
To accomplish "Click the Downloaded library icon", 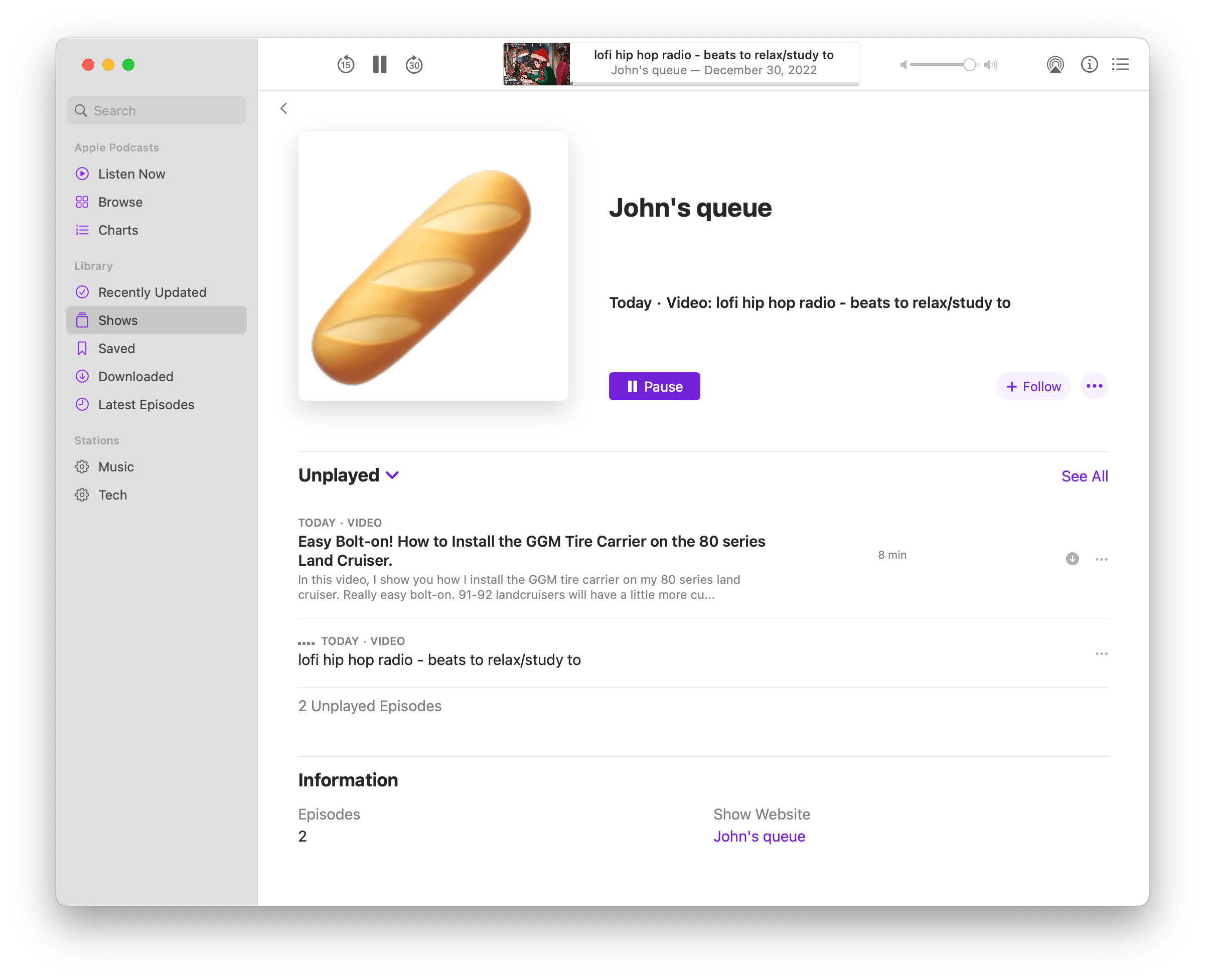I will click(82, 376).
